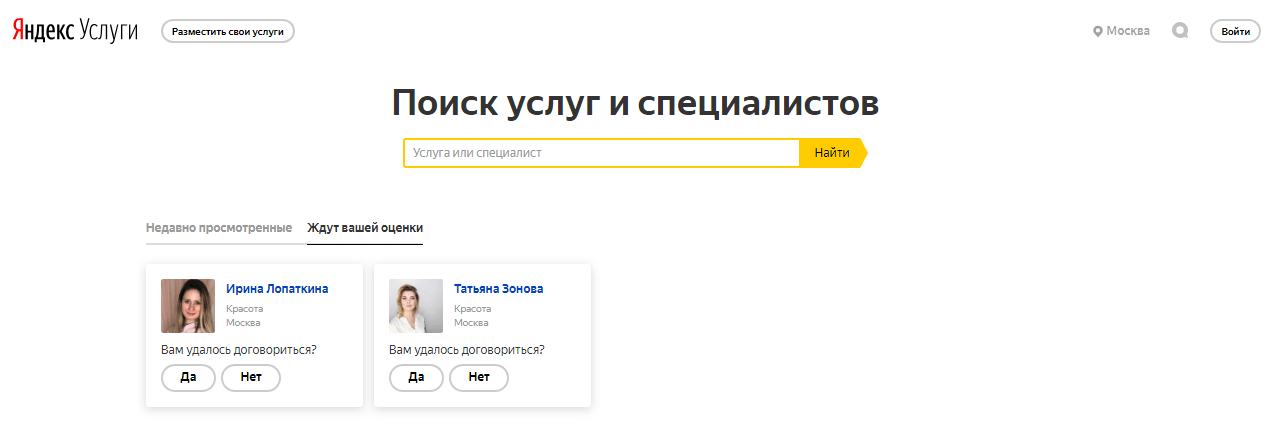Open the chat messages icon
The image size is (1283, 433).
[x=1180, y=31]
